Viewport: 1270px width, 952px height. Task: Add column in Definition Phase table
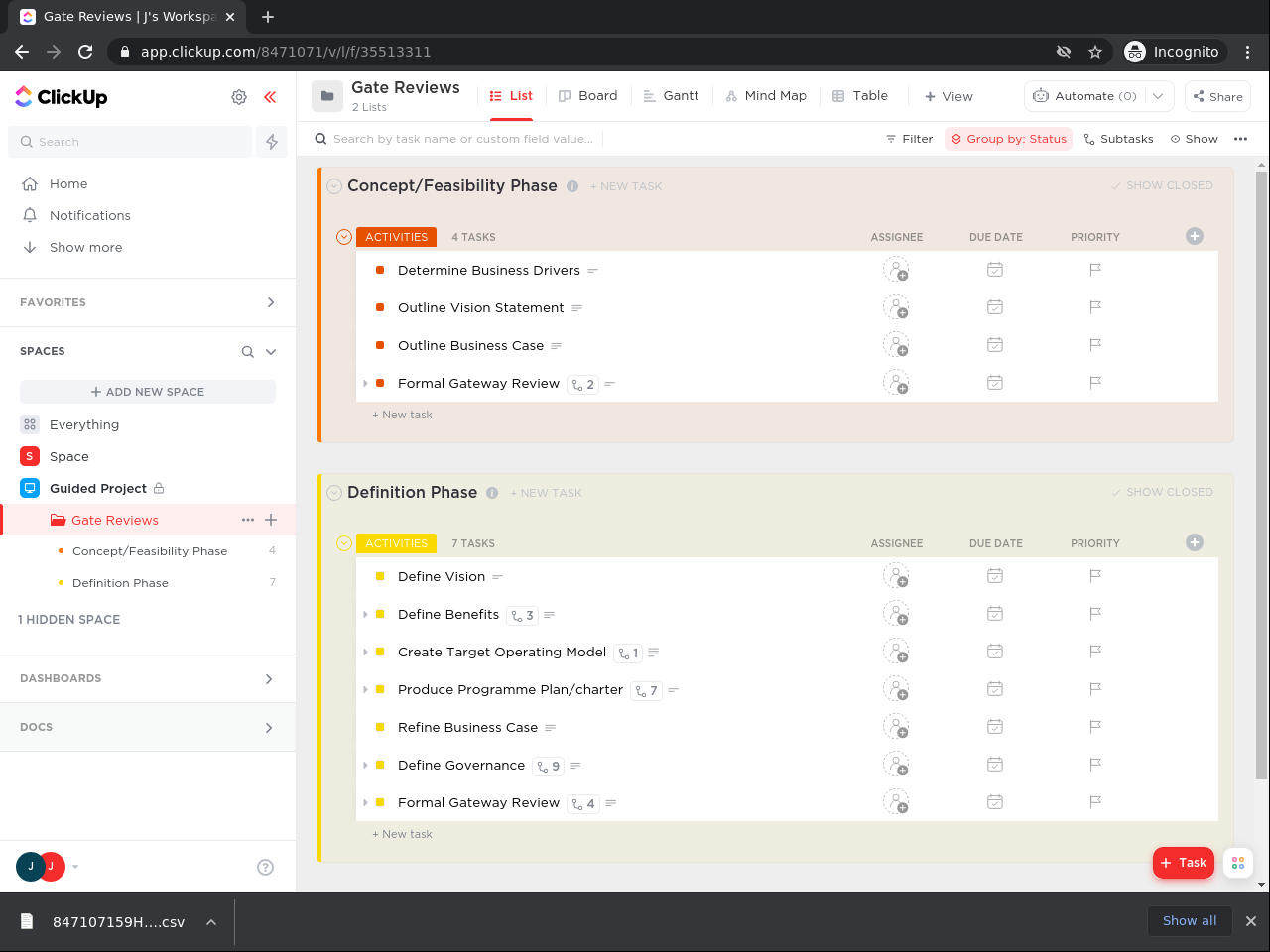tap(1195, 542)
